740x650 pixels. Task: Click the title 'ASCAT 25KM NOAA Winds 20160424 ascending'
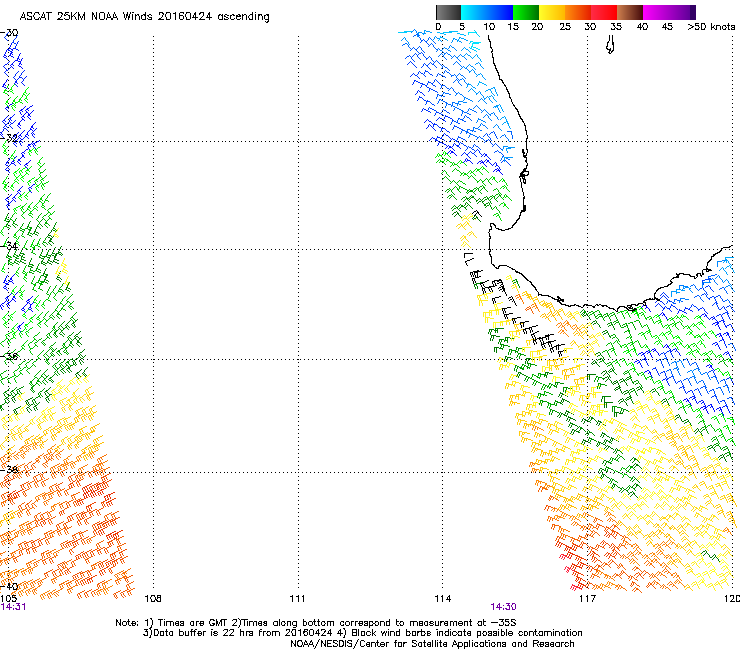[144, 17]
